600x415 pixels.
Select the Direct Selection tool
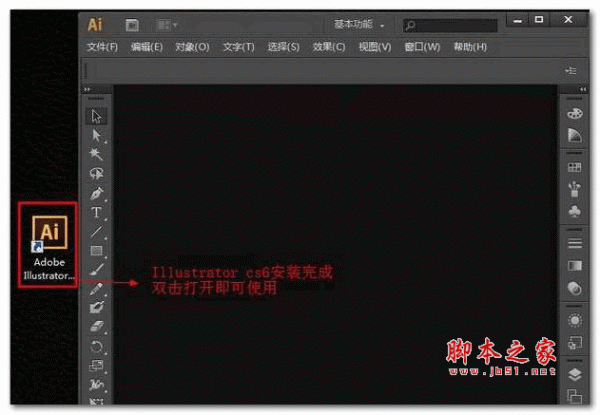point(96,135)
